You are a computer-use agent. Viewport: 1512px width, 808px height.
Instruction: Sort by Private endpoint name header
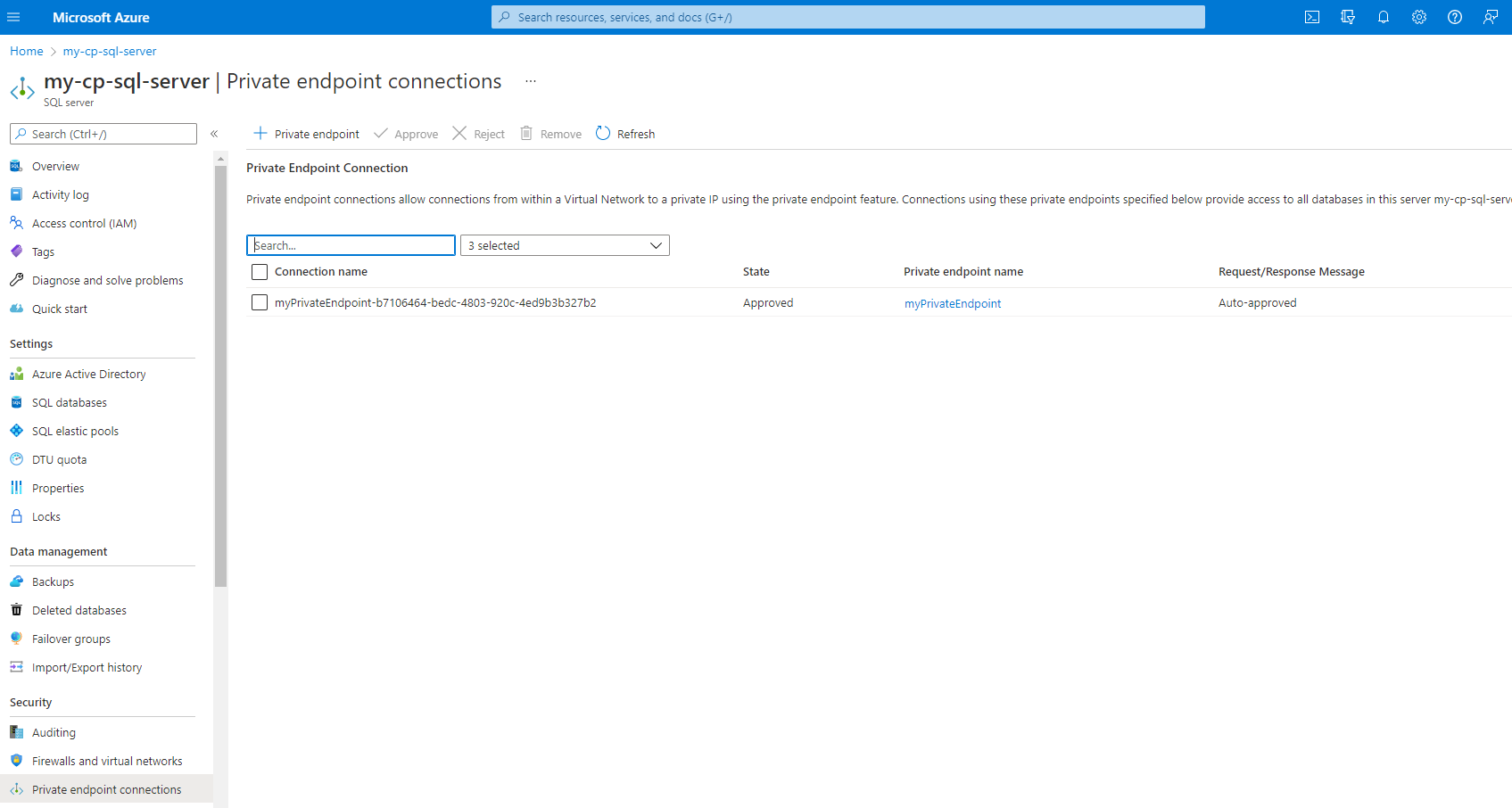click(963, 272)
